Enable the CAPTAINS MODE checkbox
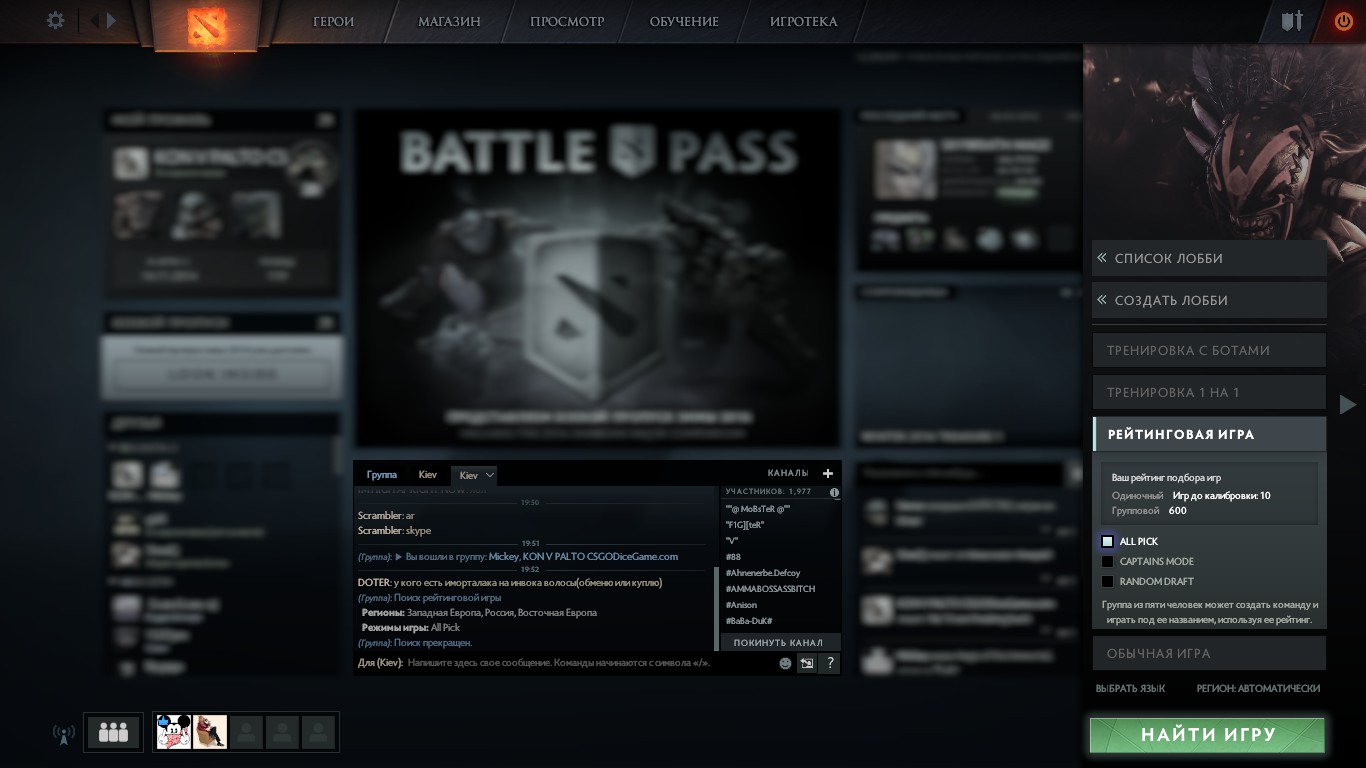This screenshot has height=768, width=1366. [x=1107, y=561]
